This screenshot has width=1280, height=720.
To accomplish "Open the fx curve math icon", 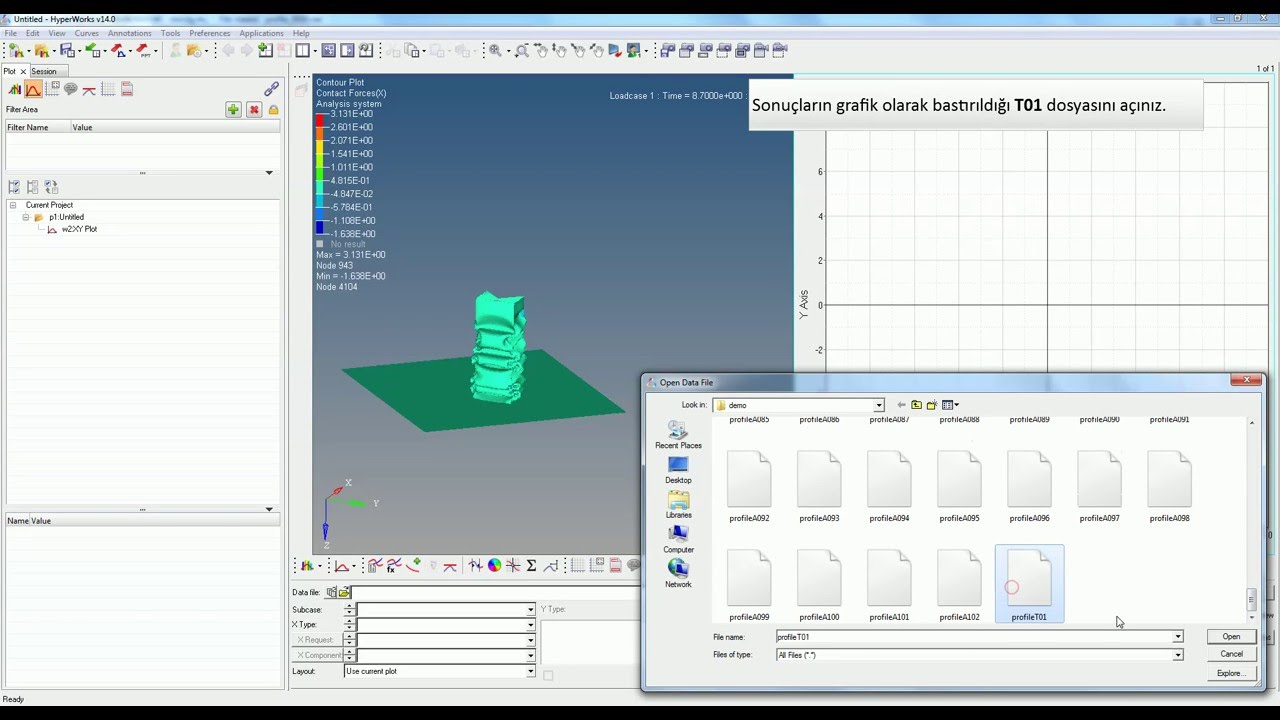I will click(x=394, y=566).
